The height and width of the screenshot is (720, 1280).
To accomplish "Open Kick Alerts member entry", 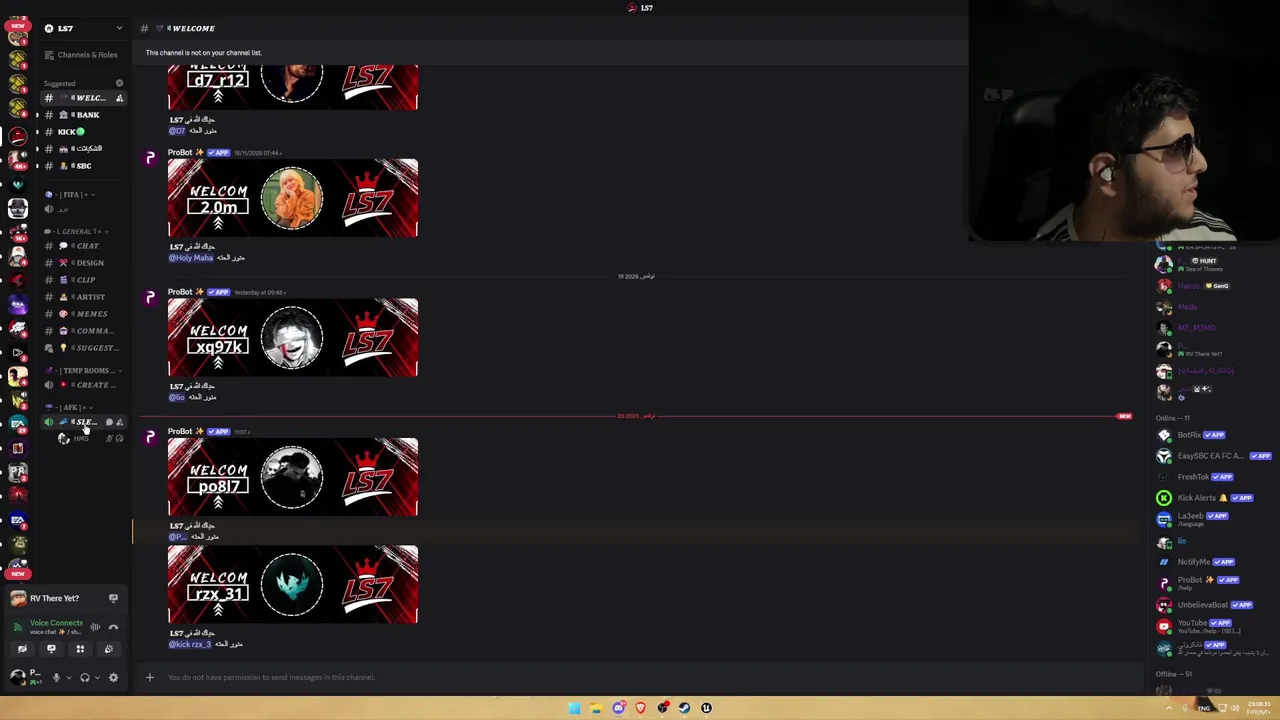I will (x=1212, y=498).
